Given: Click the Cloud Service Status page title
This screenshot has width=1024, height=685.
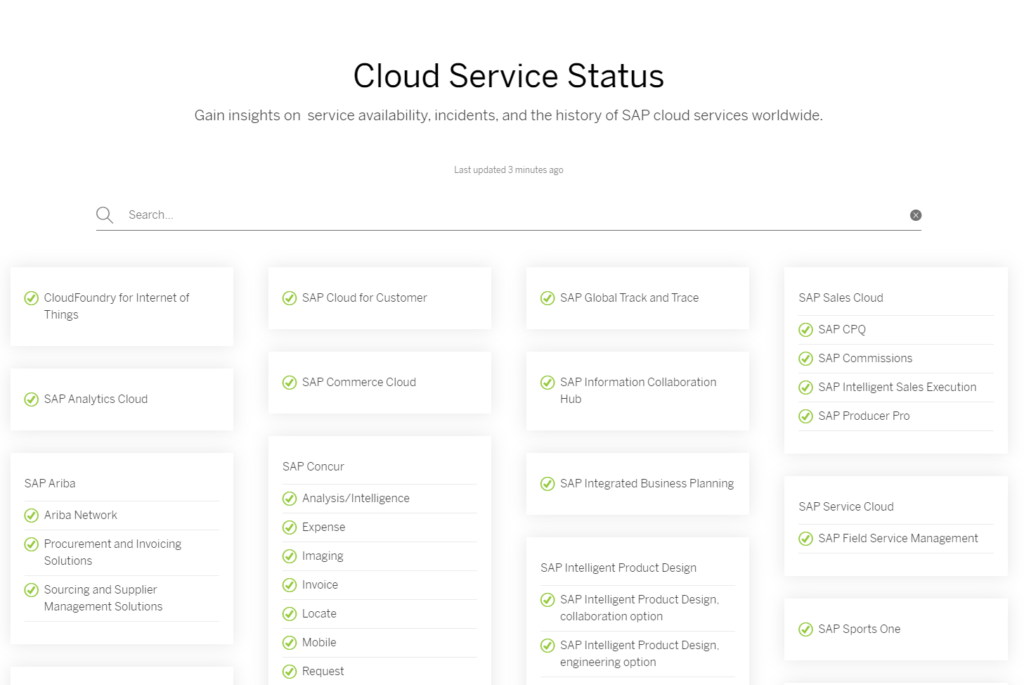Looking at the screenshot, I should tap(509, 76).
